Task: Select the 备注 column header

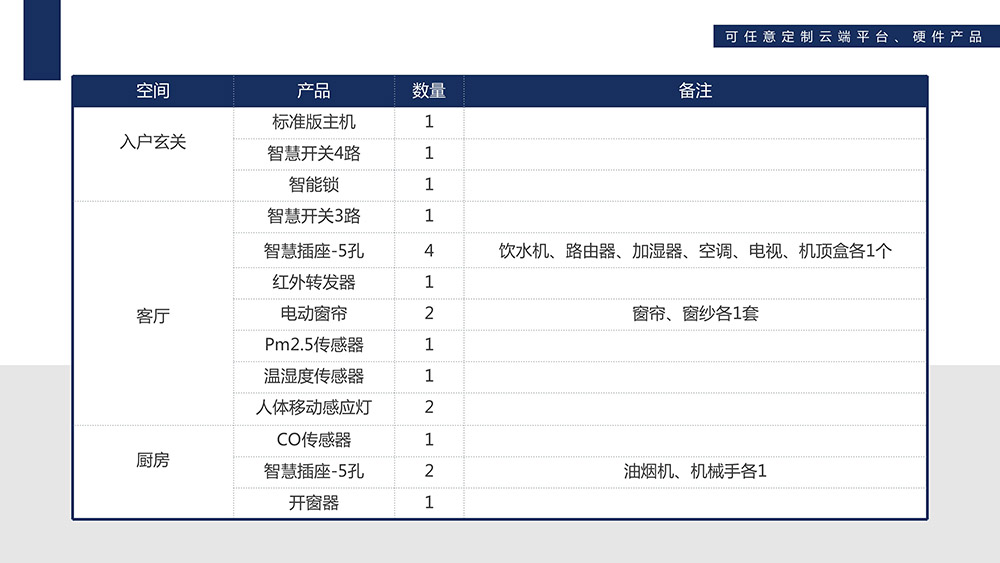Action: (x=695, y=91)
